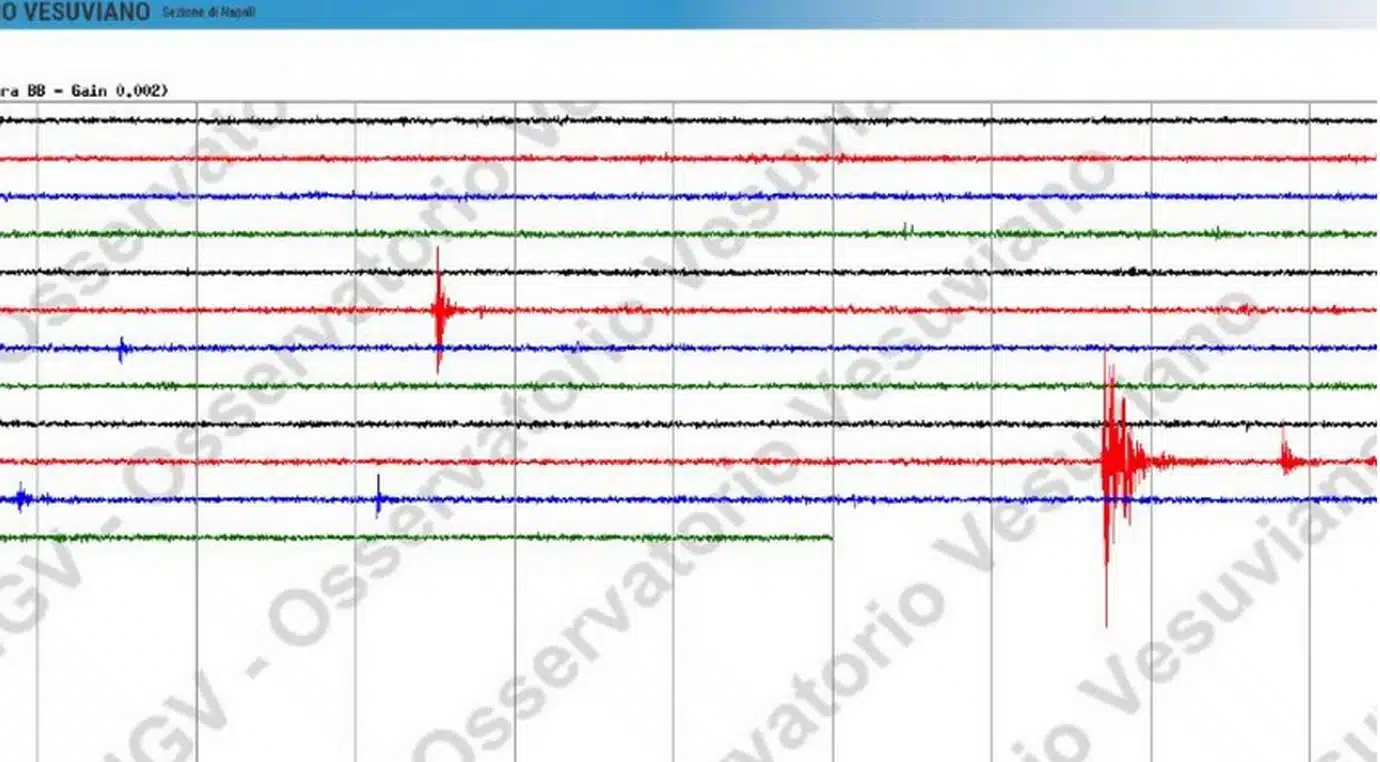Click the small green spike on the fourth trace
The width and height of the screenshot is (1380, 762).
(x=906, y=232)
